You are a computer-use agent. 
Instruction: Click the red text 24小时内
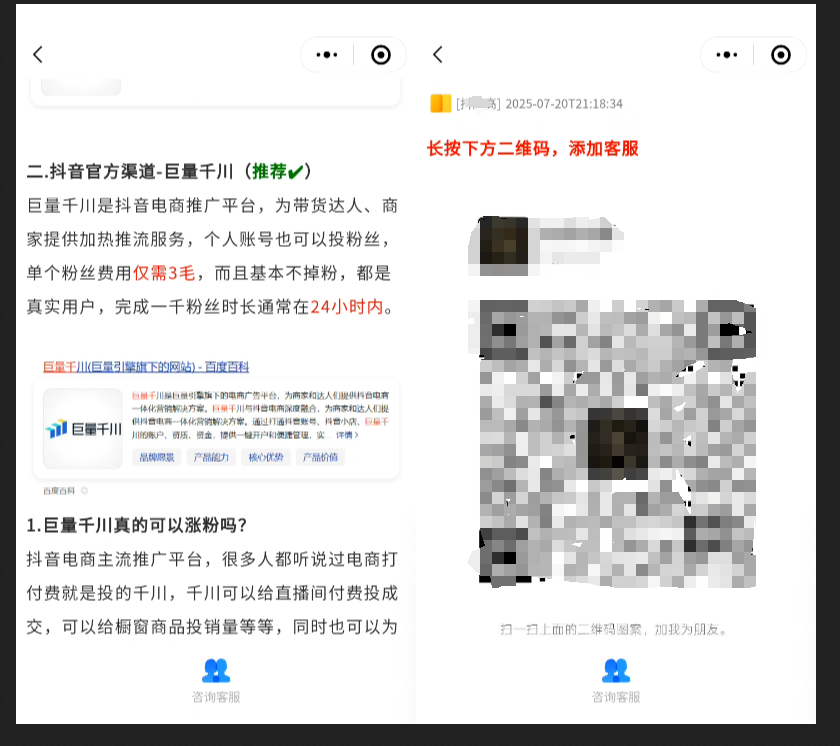tap(347, 307)
